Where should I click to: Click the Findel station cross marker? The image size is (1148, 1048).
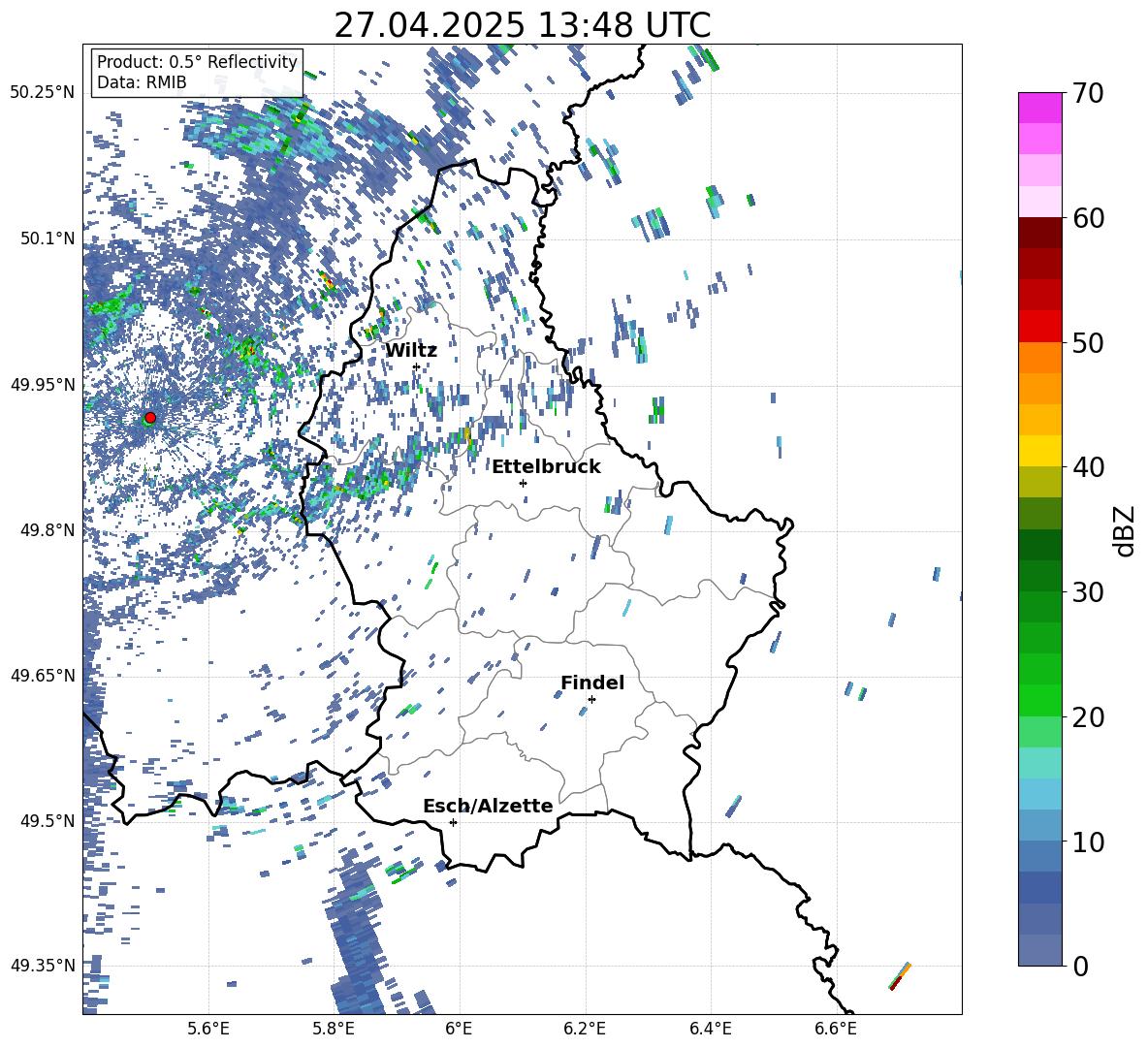[x=591, y=699]
